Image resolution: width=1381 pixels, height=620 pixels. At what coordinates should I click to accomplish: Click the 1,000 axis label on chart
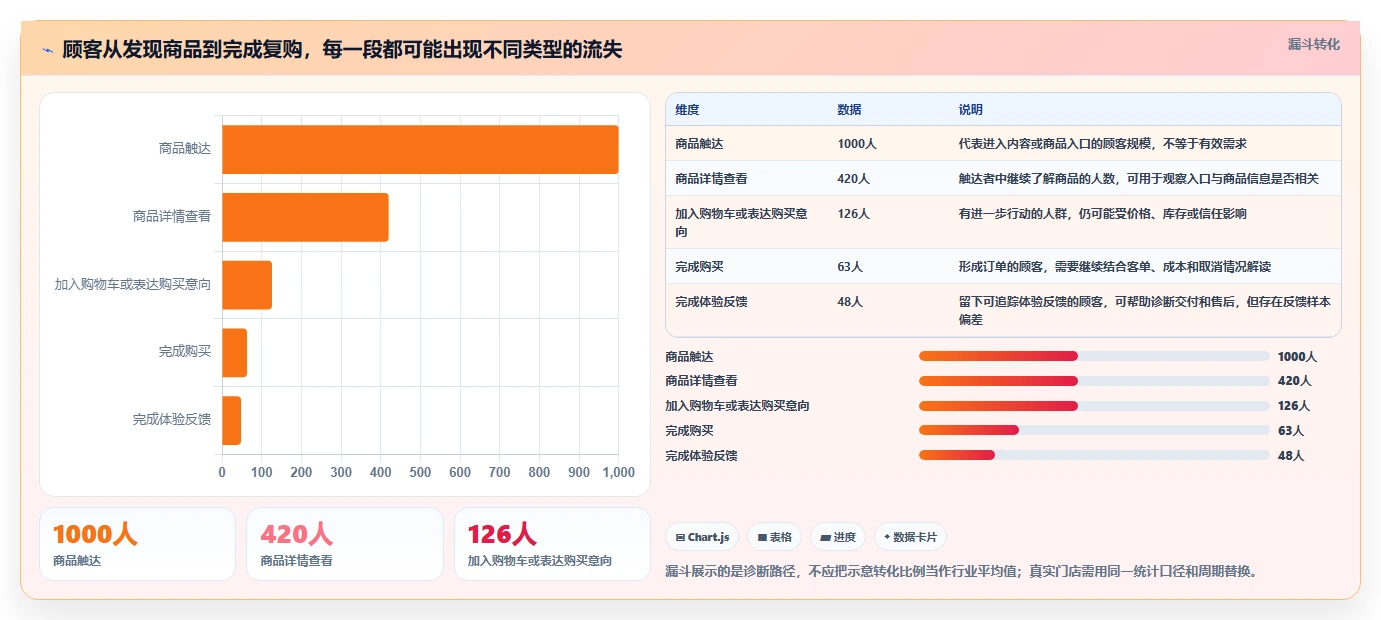coord(617,472)
